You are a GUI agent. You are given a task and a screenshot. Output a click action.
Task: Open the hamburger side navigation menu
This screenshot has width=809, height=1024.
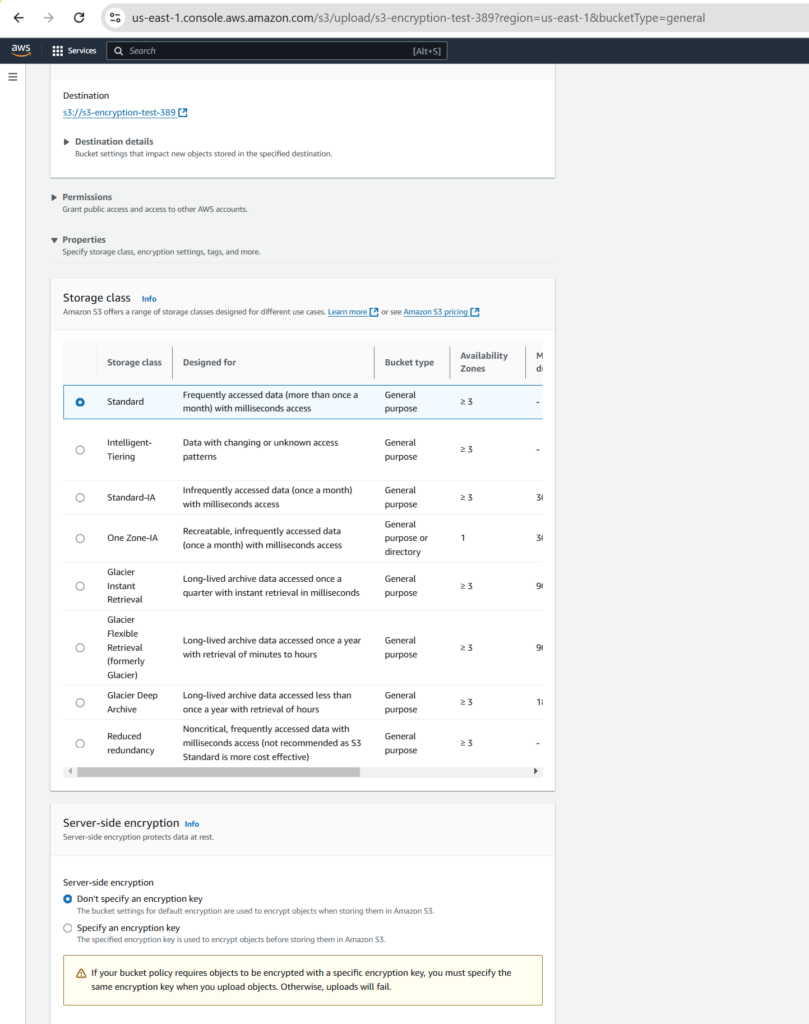[x=13, y=77]
